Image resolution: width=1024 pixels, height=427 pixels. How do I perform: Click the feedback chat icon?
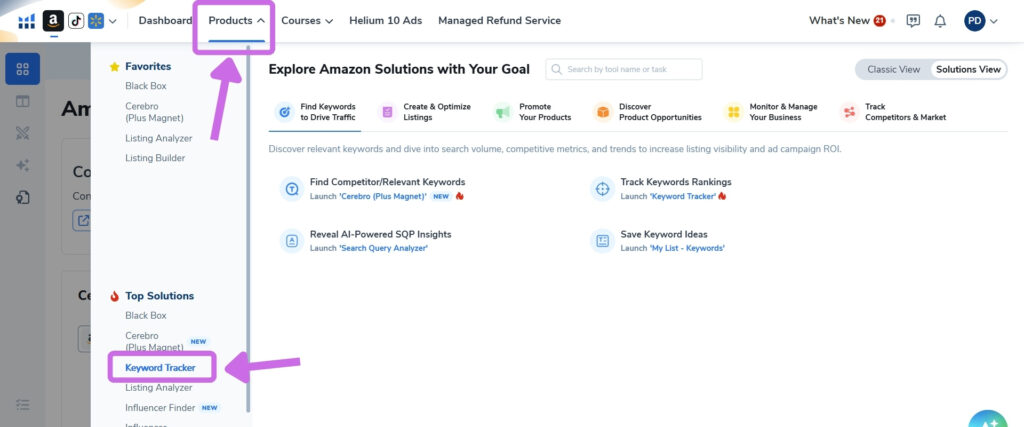click(x=913, y=21)
